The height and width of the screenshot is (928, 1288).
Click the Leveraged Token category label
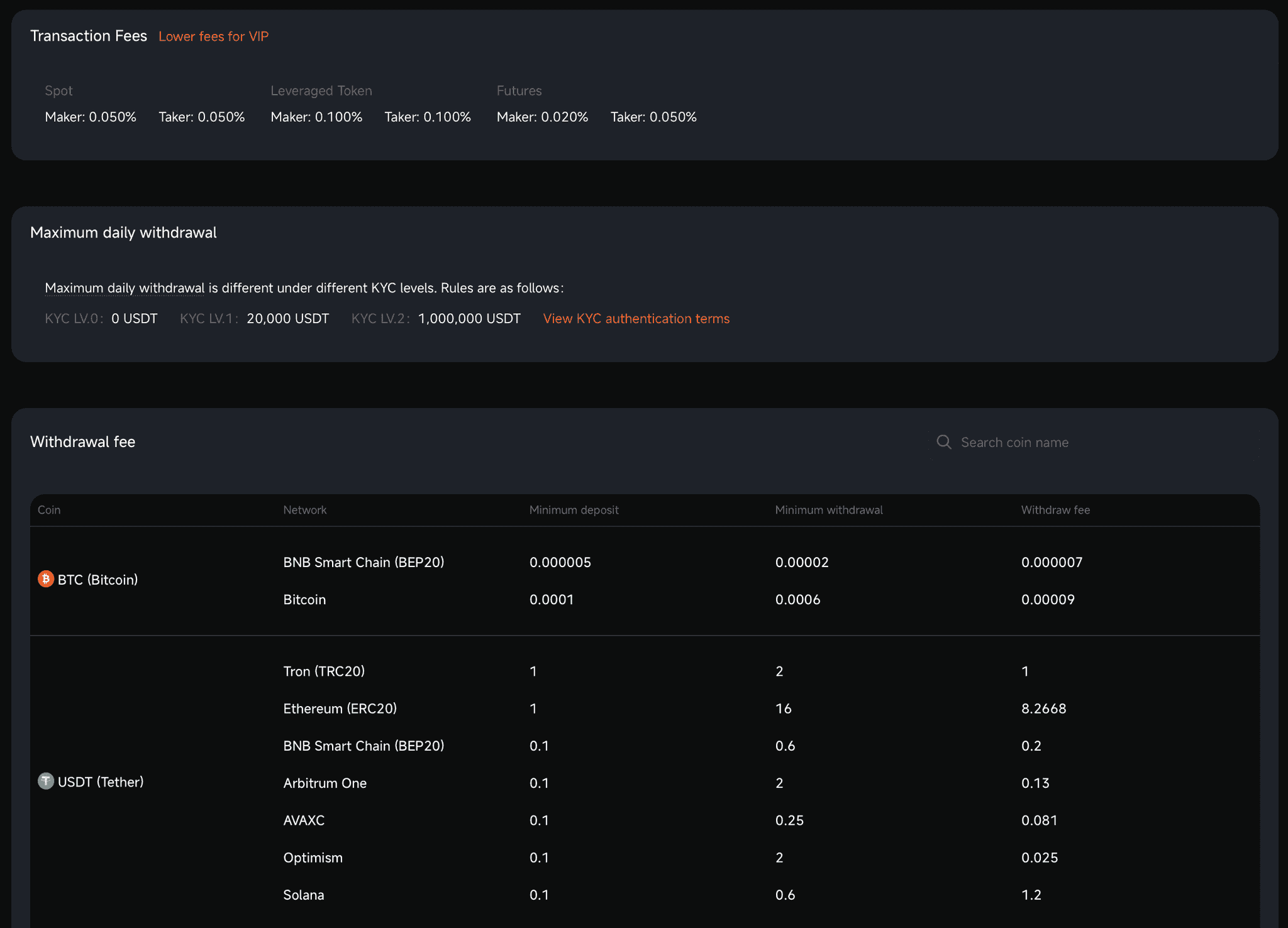321,91
